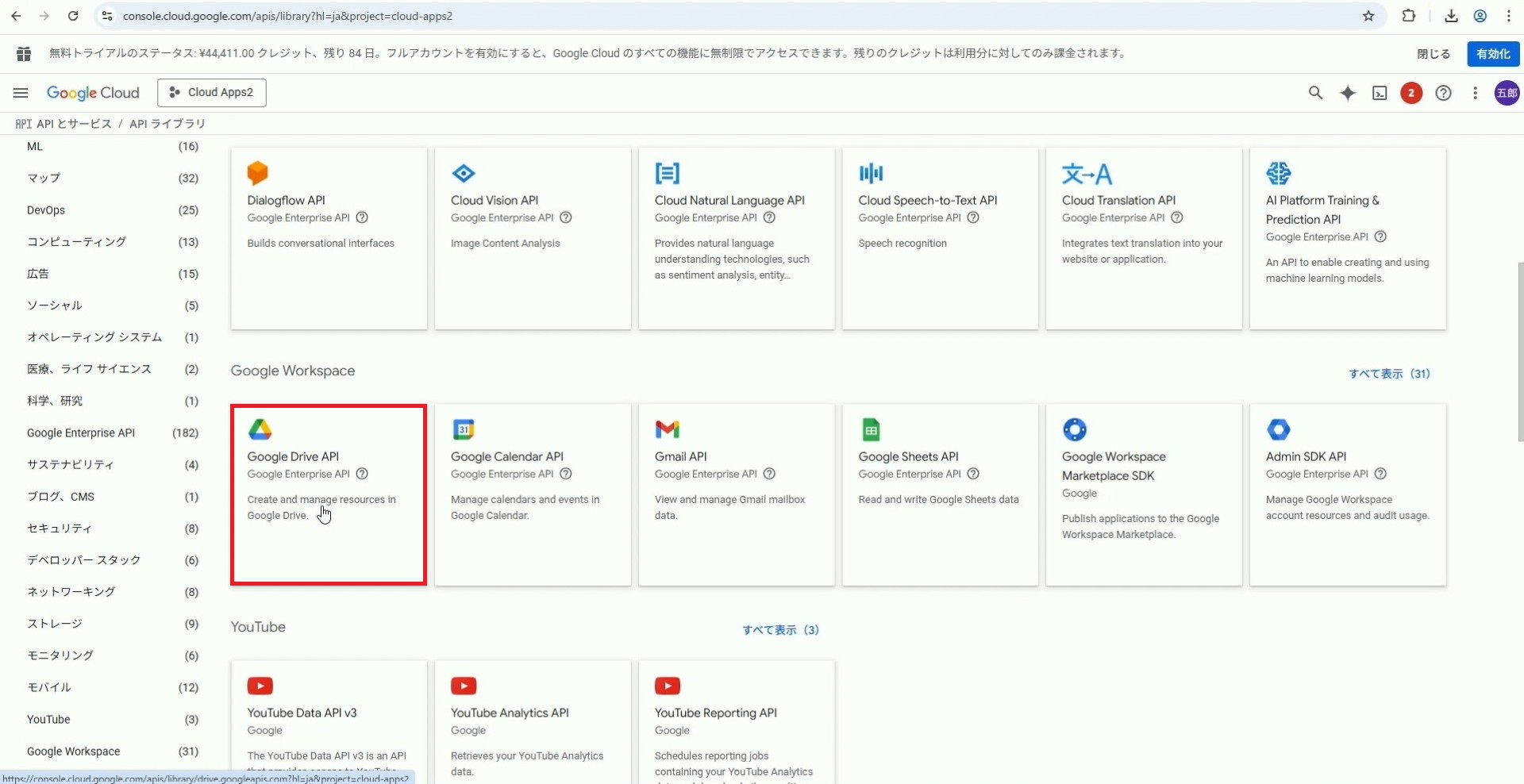Screen dimensions: 1524x784
Task: Open Gemini AI assistant sparkle icon
Action: click(1348, 93)
